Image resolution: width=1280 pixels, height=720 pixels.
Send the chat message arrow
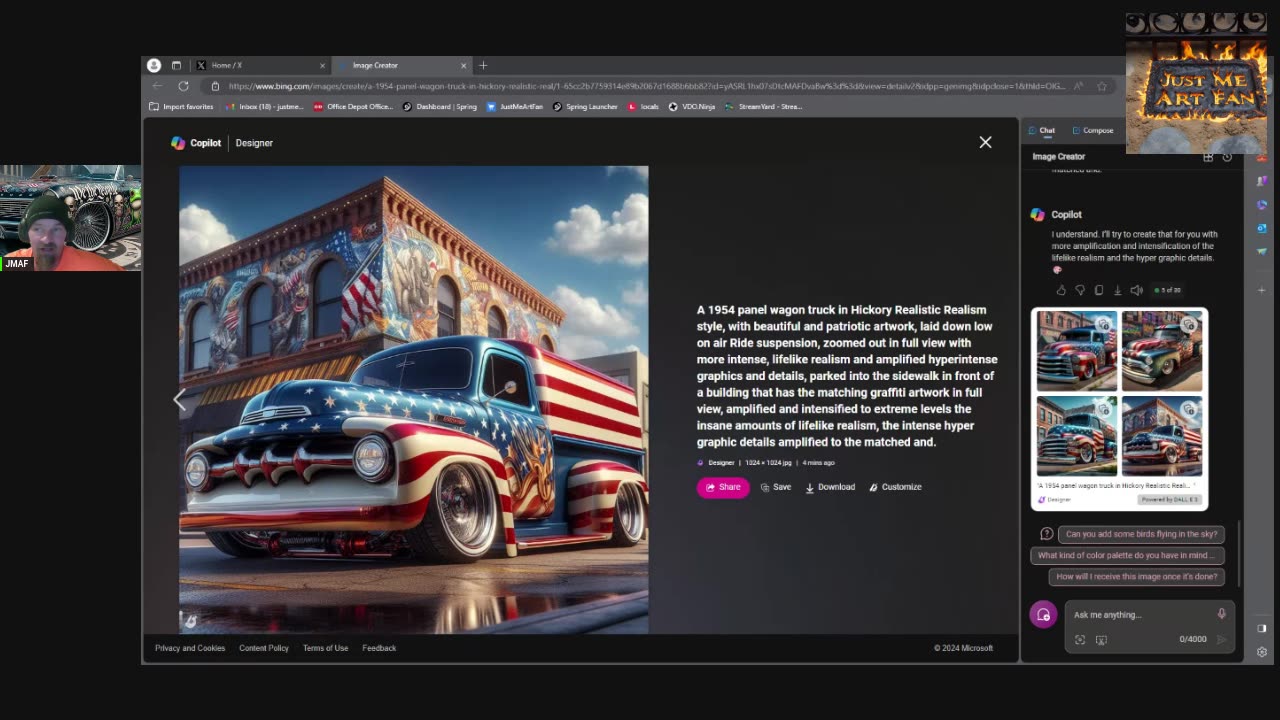(1221, 640)
